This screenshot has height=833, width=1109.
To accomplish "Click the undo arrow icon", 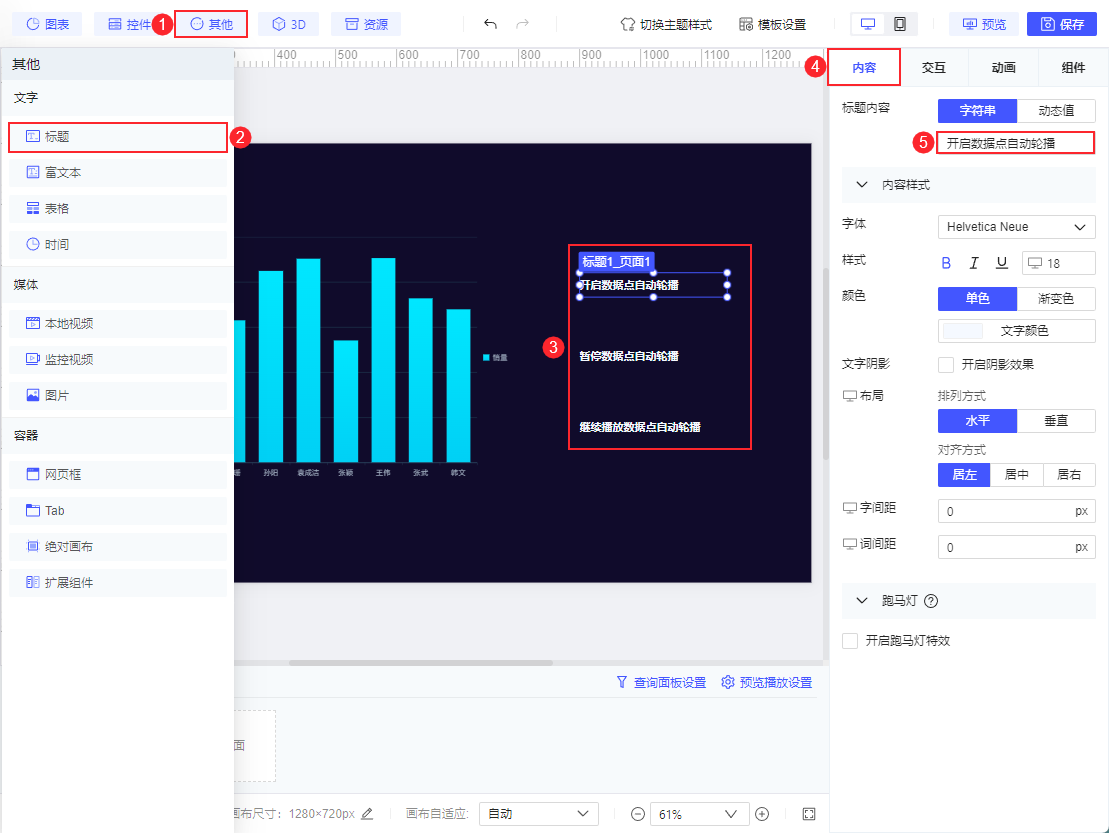I will click(490, 24).
